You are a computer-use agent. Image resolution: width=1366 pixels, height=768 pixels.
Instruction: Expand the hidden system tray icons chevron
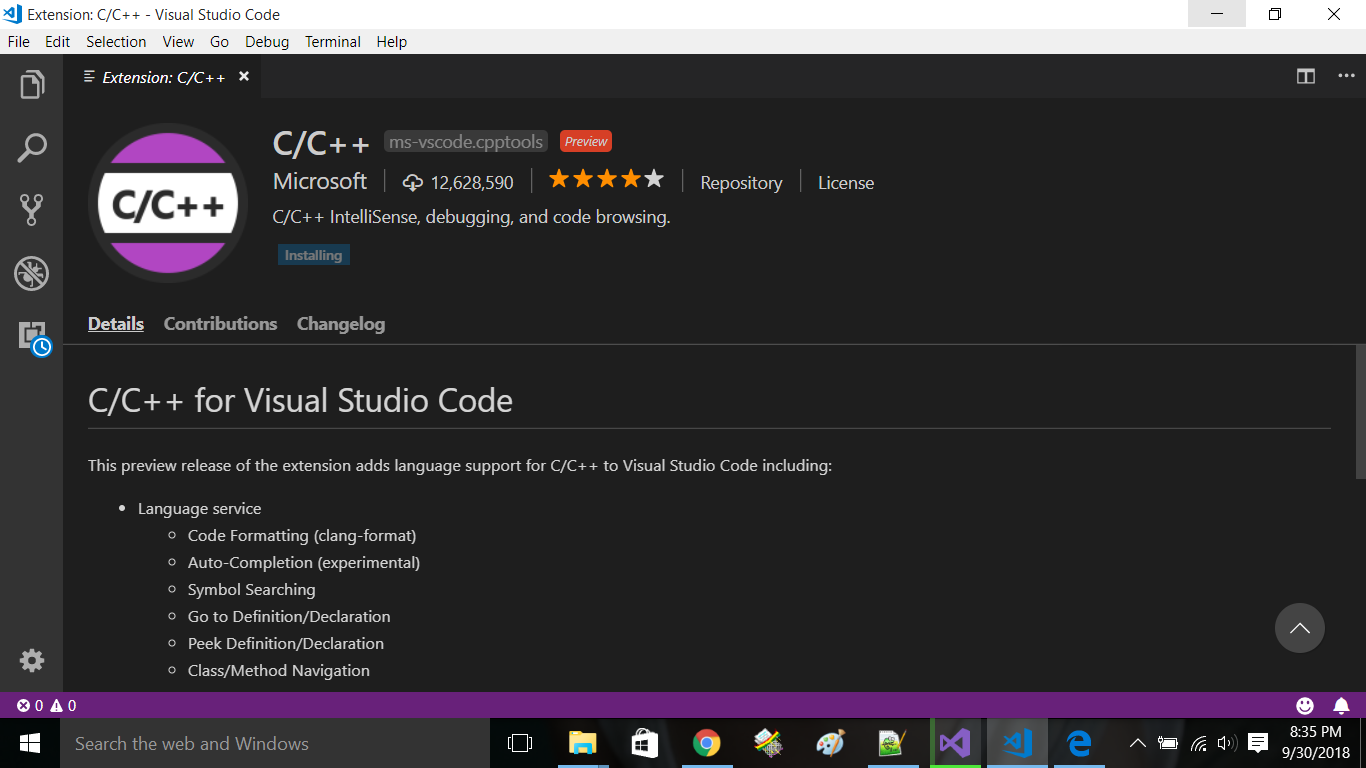click(x=1137, y=743)
